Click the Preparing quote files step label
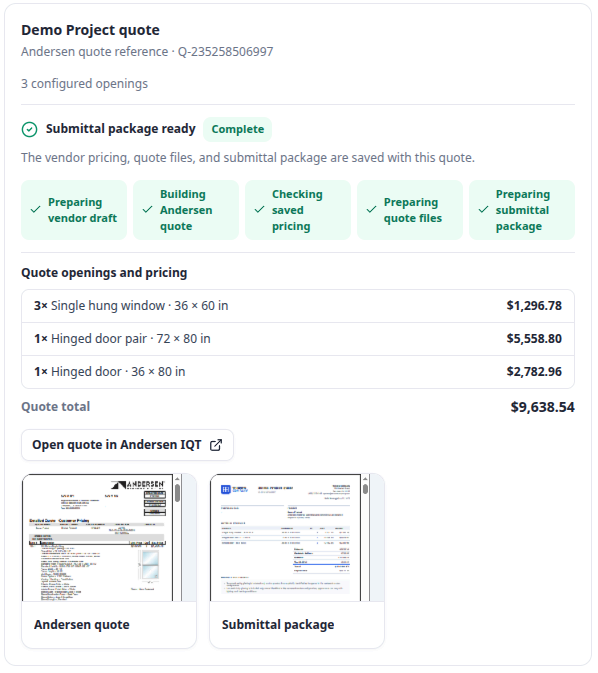Viewport: 598px width, 673px height. [413, 210]
